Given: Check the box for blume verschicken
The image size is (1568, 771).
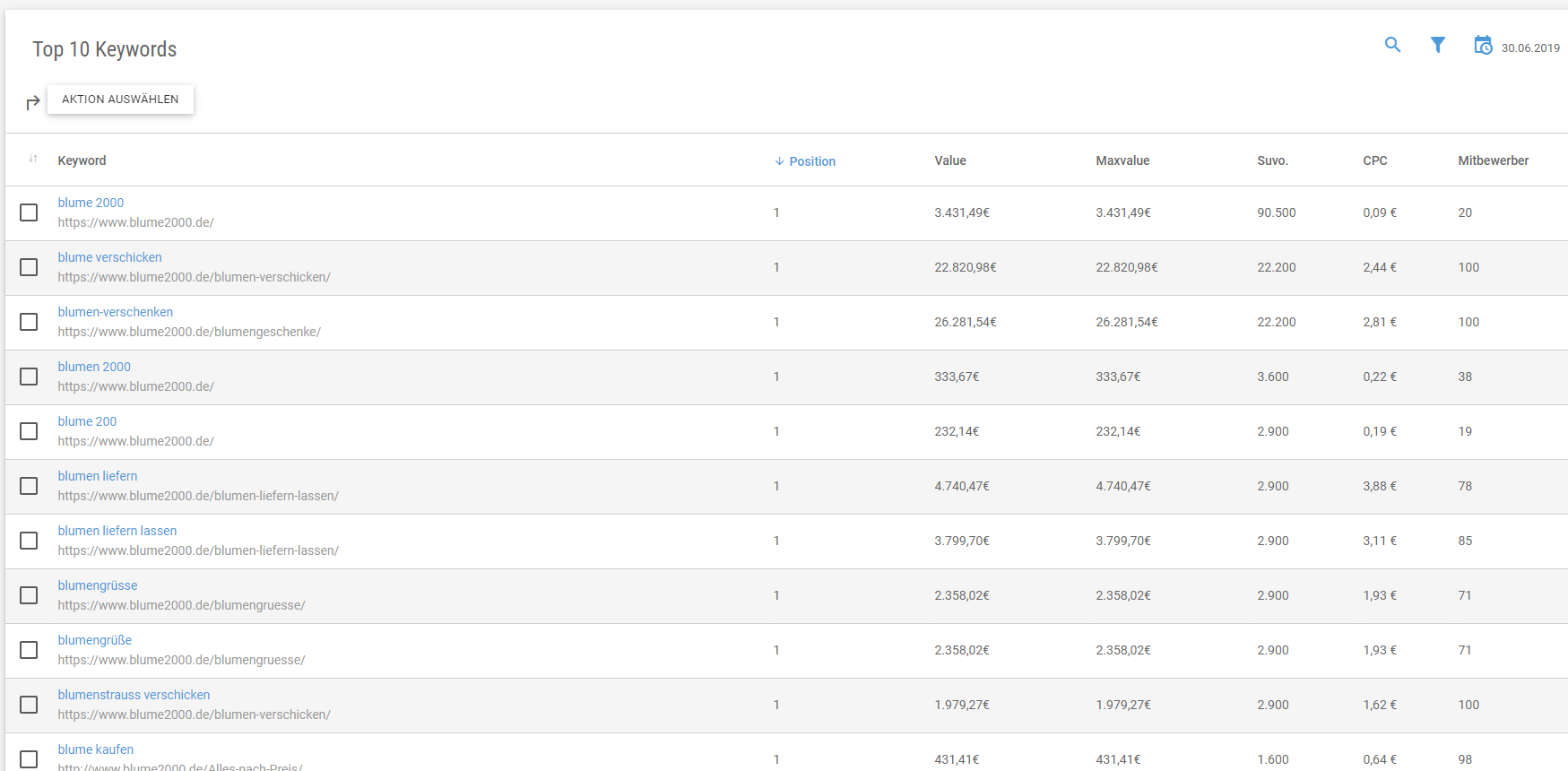Looking at the screenshot, I should (29, 267).
